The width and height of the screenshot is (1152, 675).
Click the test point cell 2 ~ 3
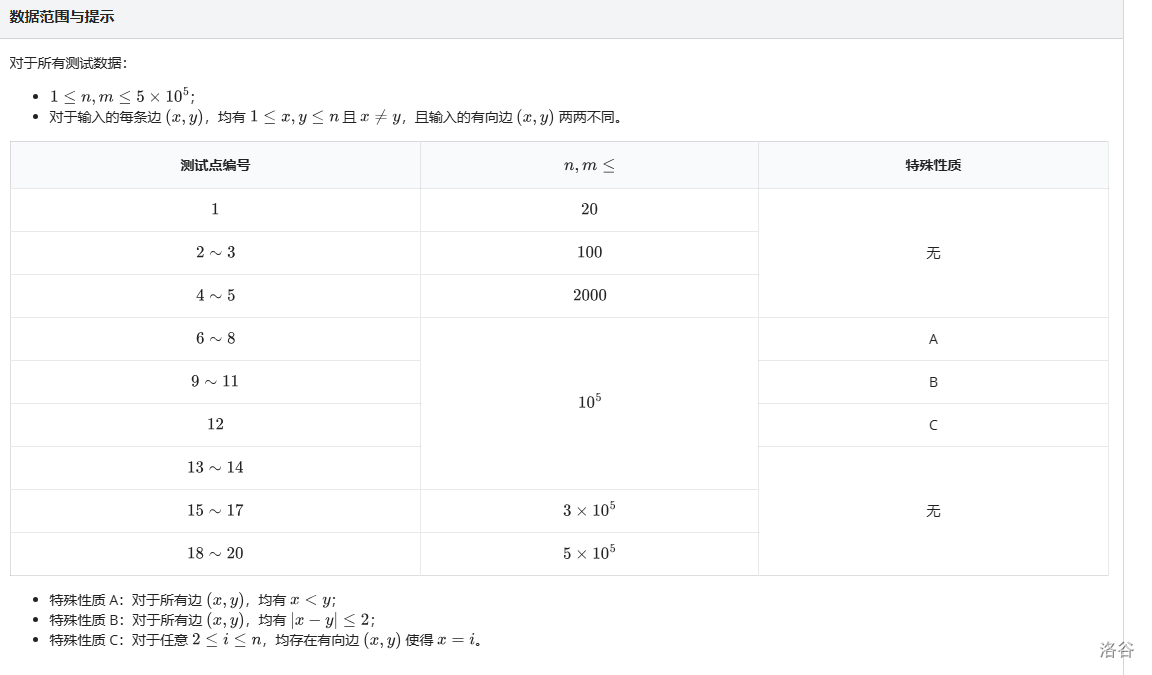pyautogui.click(x=215, y=252)
